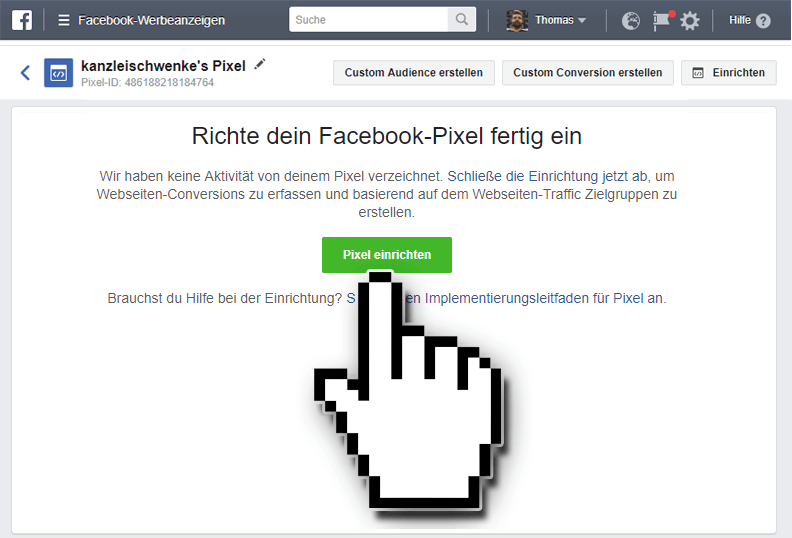Click the Facebook logo icon

click(x=22, y=20)
